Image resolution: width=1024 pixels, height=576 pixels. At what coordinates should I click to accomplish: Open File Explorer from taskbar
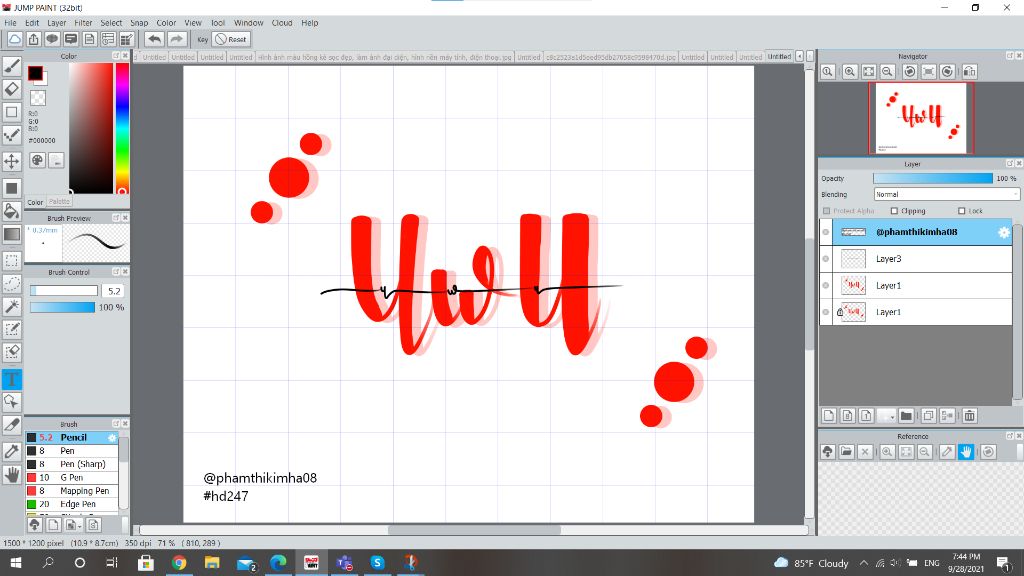(212, 562)
